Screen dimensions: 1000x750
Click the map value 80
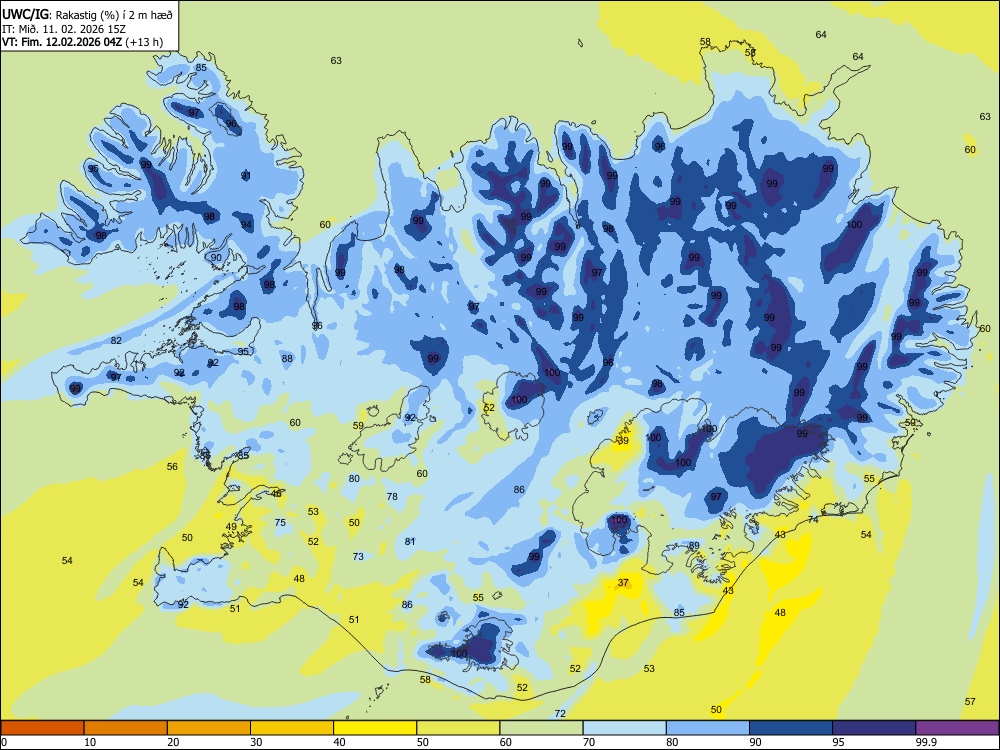pyautogui.click(x=354, y=478)
